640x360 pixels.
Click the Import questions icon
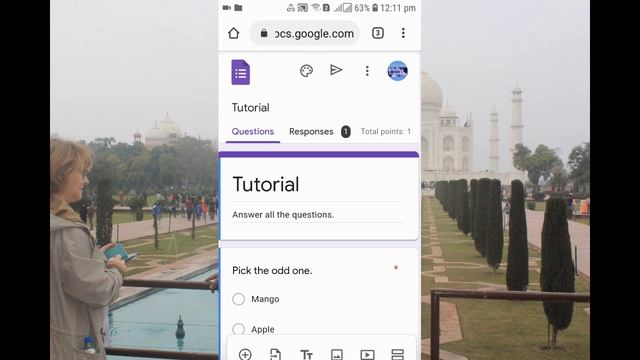click(276, 354)
